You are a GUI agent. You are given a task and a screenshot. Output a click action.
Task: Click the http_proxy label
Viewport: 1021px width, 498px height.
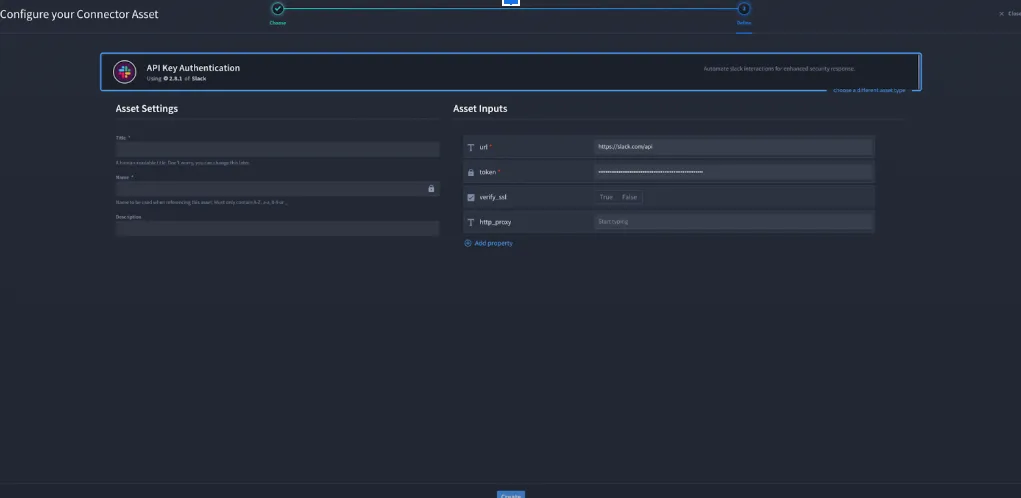(496, 222)
